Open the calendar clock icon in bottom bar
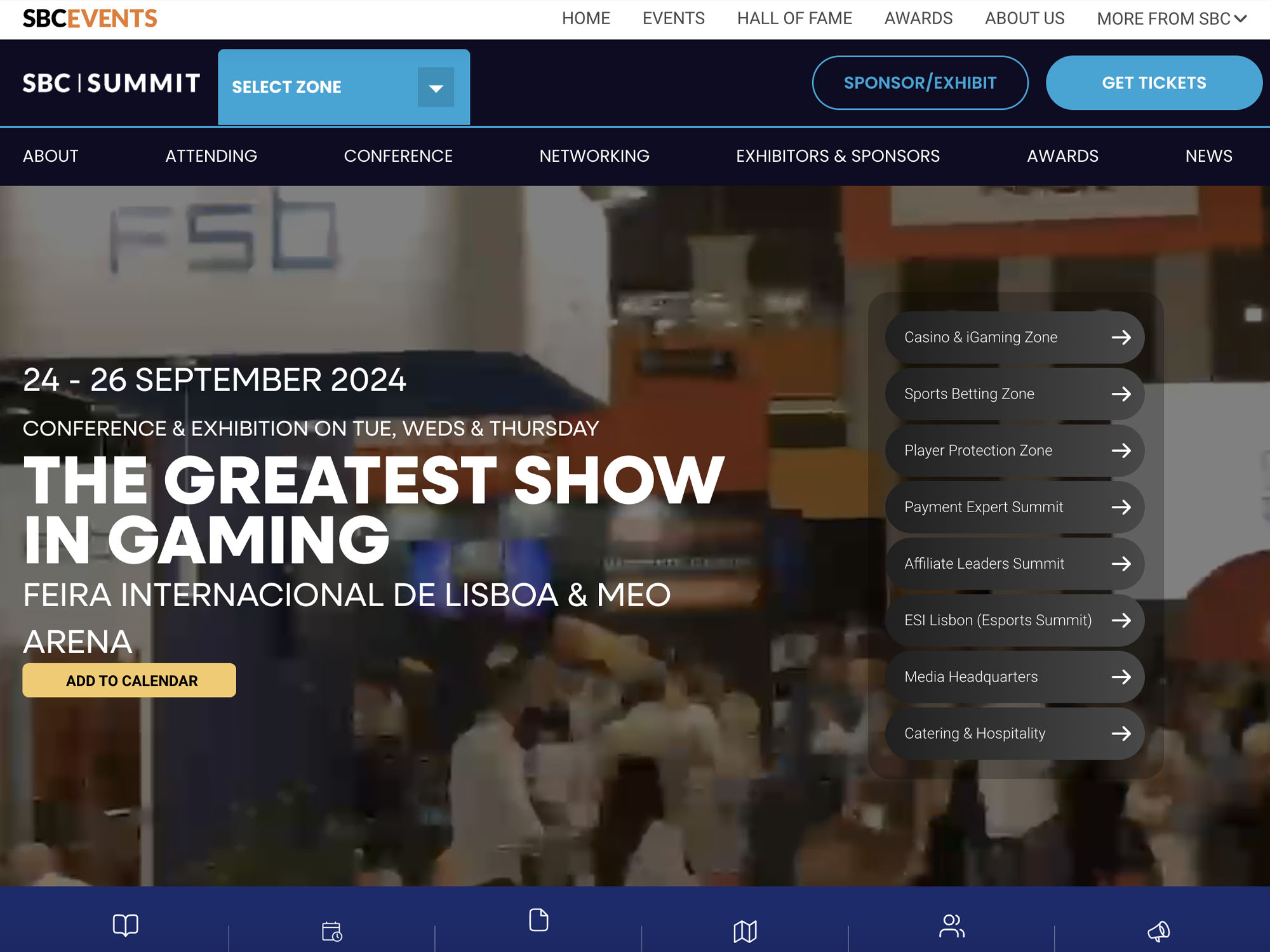This screenshot has height=952, width=1270. (x=331, y=931)
